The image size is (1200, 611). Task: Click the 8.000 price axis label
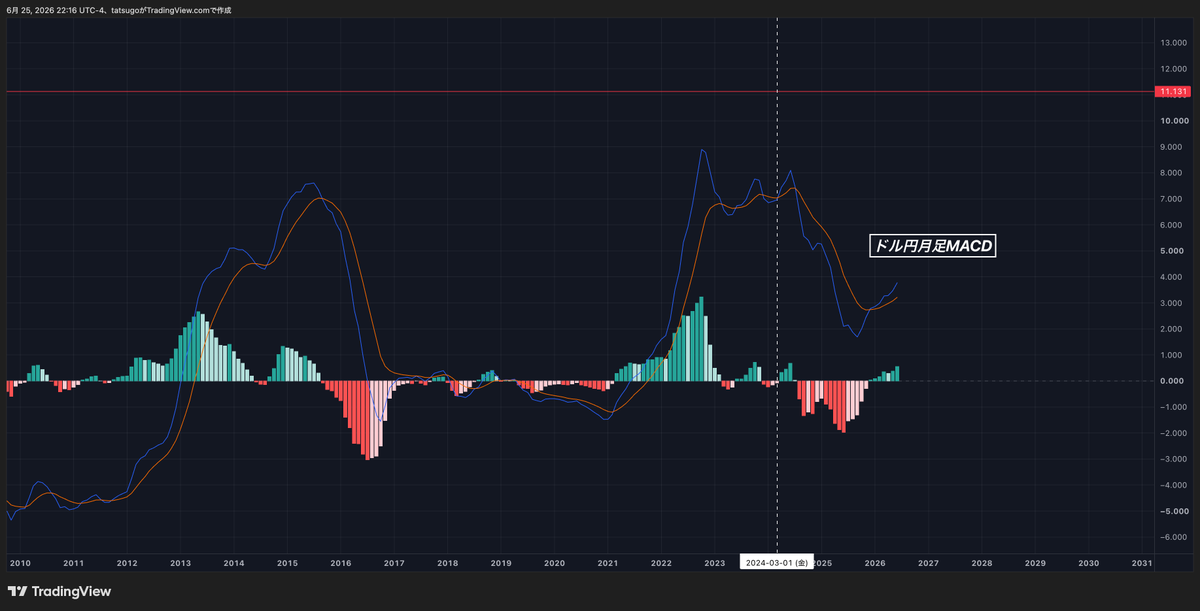click(x=1172, y=172)
